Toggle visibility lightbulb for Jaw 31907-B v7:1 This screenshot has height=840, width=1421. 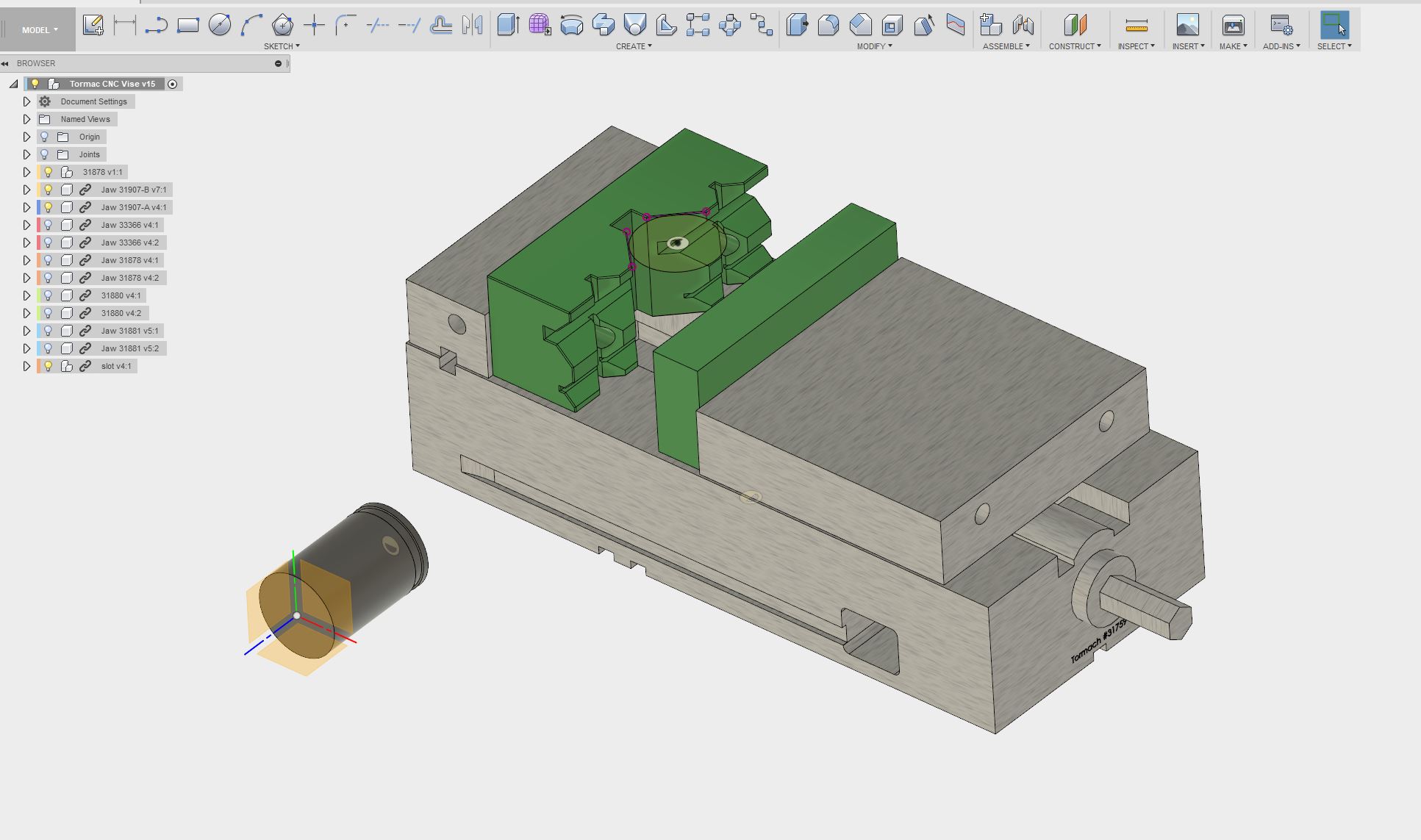[49, 190]
